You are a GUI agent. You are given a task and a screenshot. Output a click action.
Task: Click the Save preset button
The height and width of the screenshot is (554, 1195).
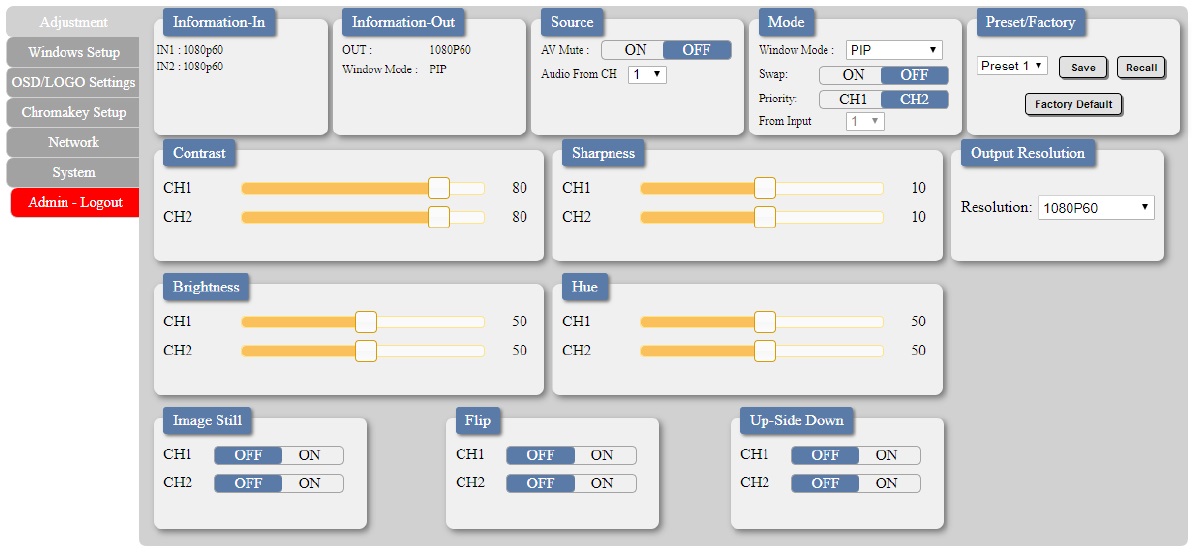pyautogui.click(x=1083, y=67)
